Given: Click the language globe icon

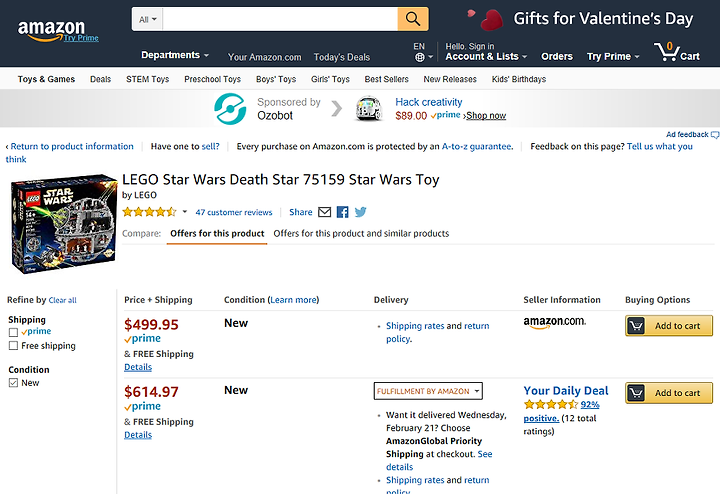Looking at the screenshot, I should tap(419, 57).
